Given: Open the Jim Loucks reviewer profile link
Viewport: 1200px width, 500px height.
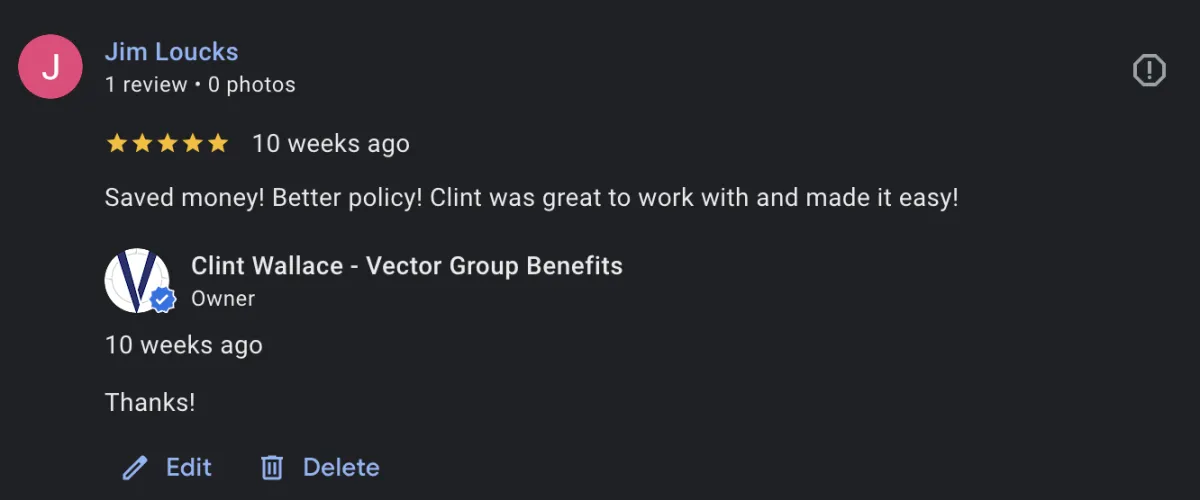Looking at the screenshot, I should (x=171, y=52).
